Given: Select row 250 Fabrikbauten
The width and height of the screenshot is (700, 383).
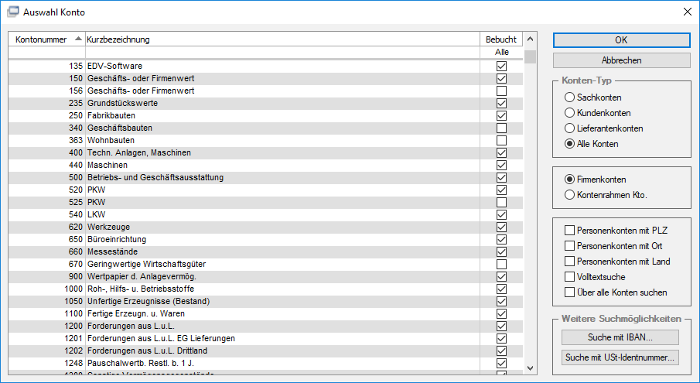Looking at the screenshot, I should 266,116.
